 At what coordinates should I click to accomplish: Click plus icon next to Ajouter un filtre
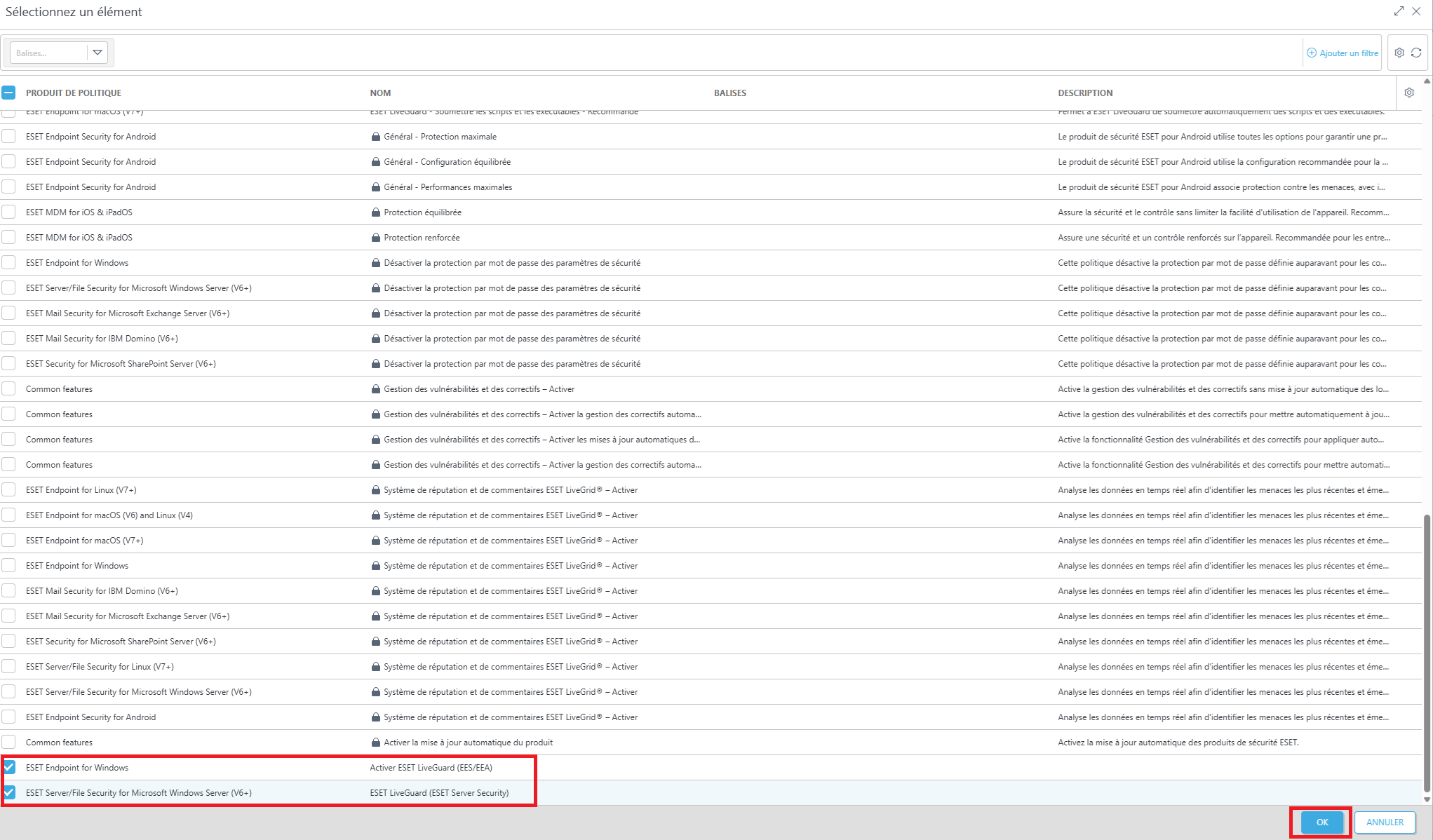click(x=1312, y=53)
